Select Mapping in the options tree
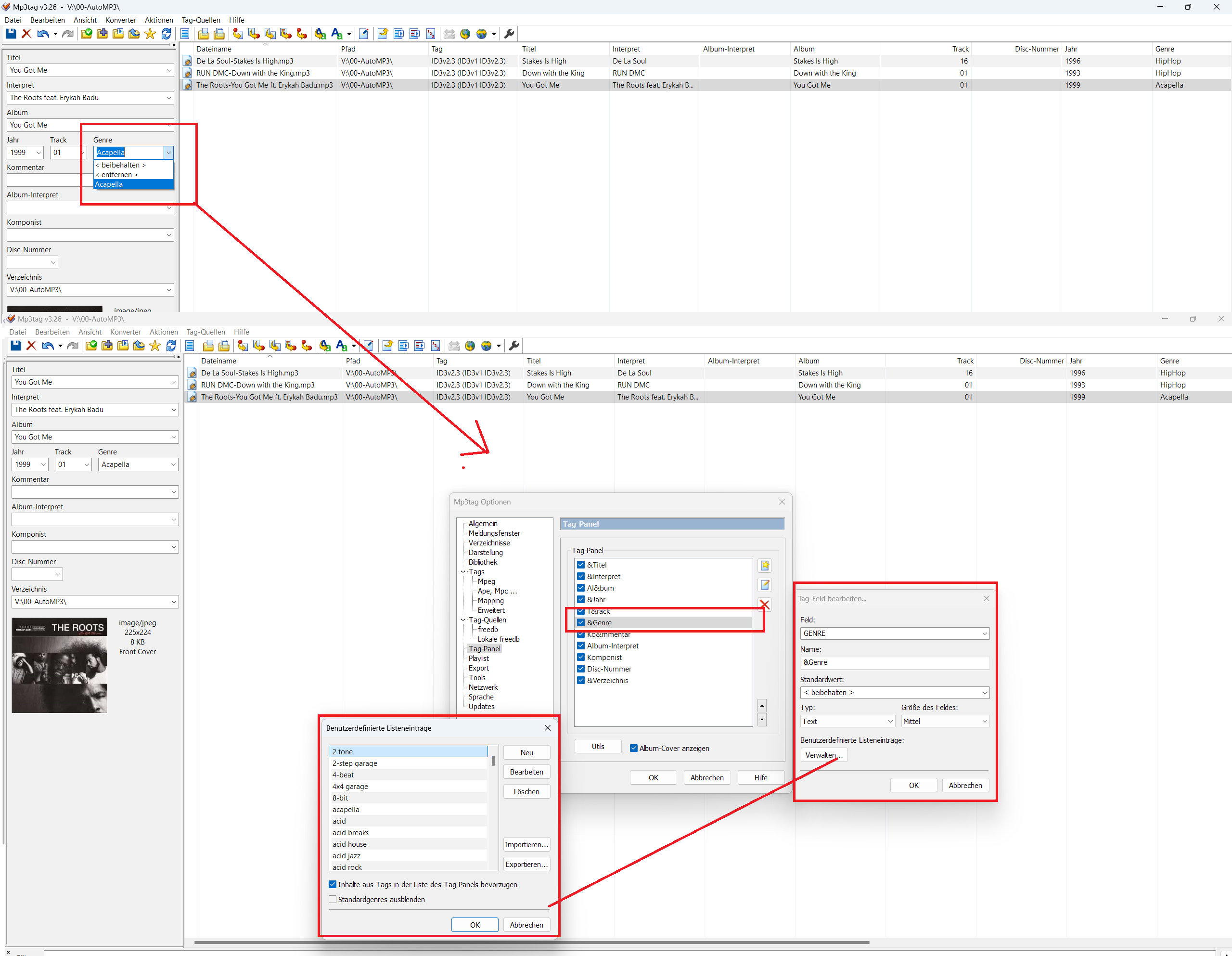Viewport: 1232px width, 956px height. (490, 600)
